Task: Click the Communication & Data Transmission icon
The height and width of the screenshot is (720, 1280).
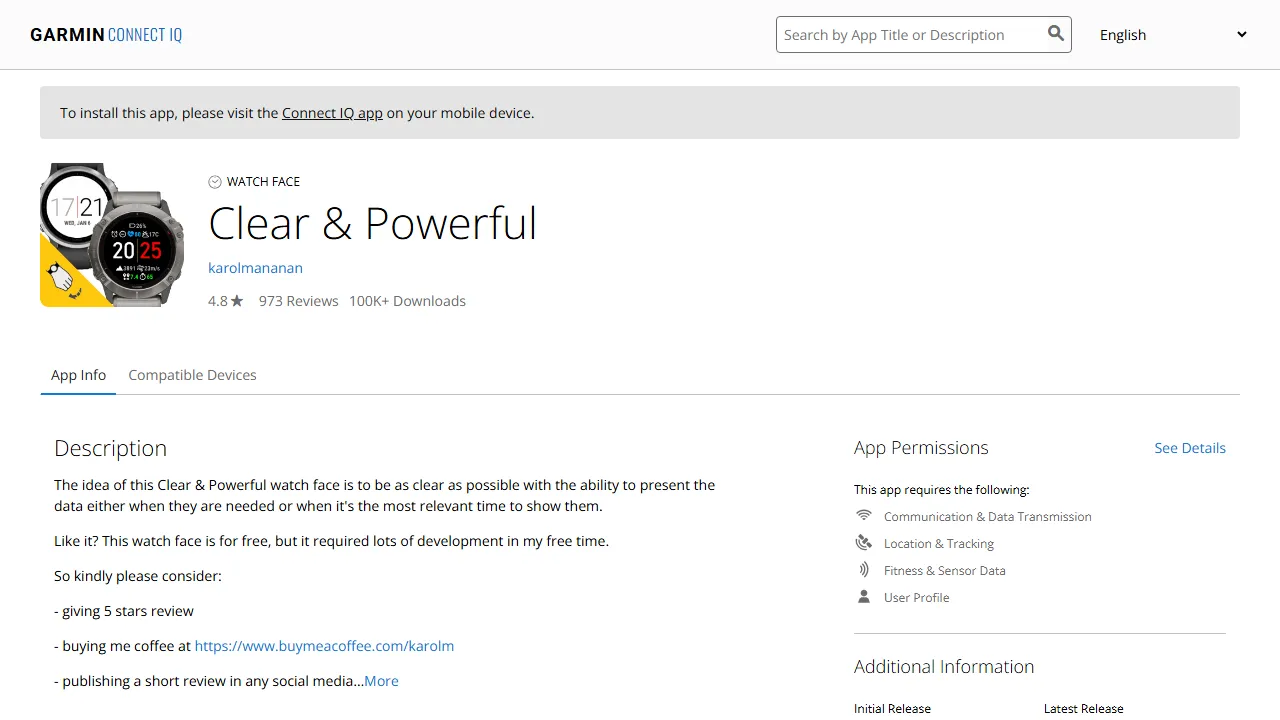Action: pos(864,516)
